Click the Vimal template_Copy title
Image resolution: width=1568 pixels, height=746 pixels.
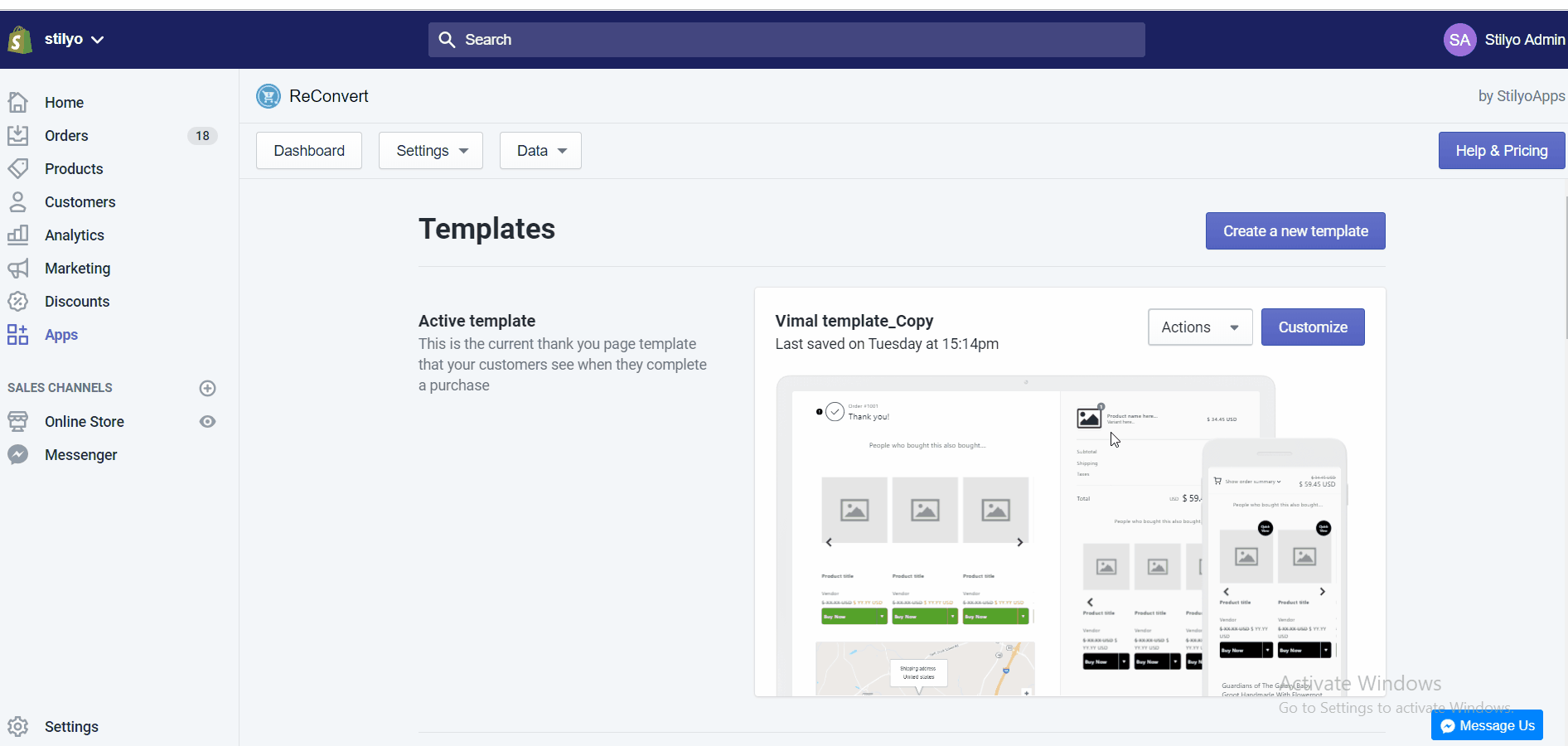click(854, 321)
